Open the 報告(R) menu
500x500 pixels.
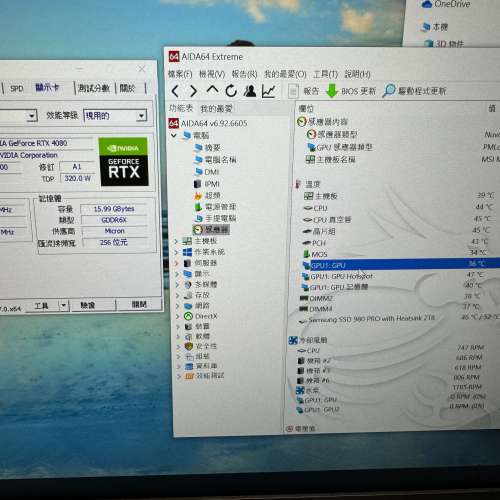click(244, 74)
